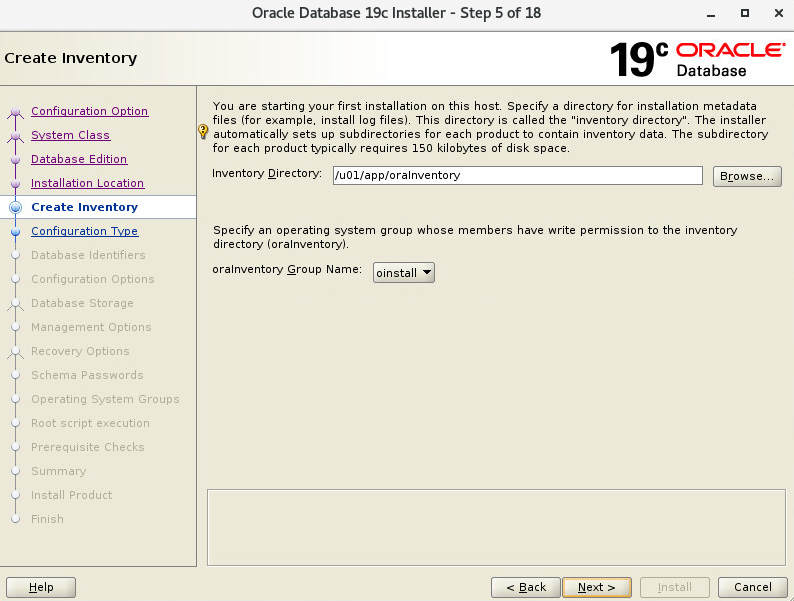The height and width of the screenshot is (601, 794).
Task: Click the Operating System Groups step label
Action: (x=105, y=399)
